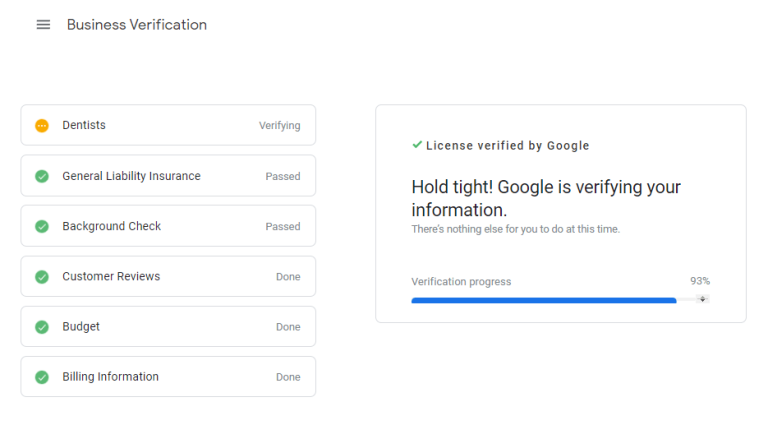Click the green checkmark next to License verified
Screen dimensions: 768x425
coord(417,144)
